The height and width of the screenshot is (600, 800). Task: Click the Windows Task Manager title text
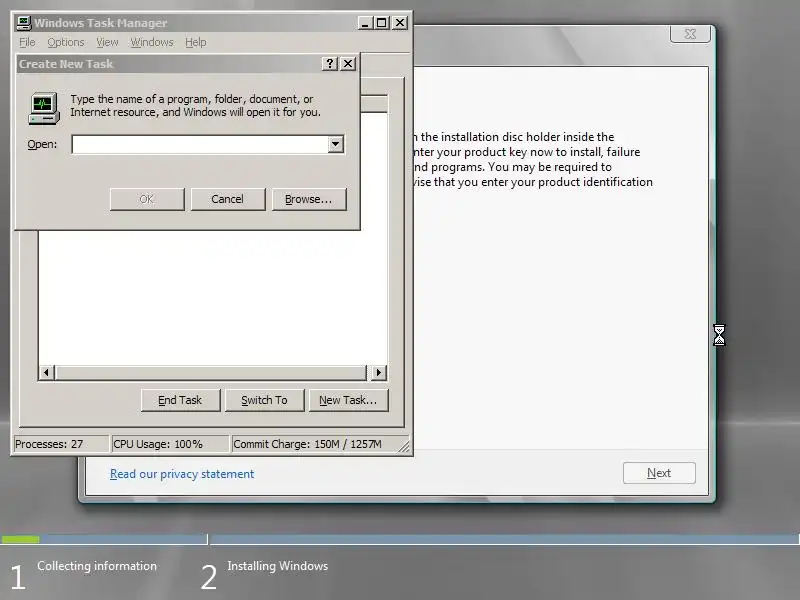101,23
